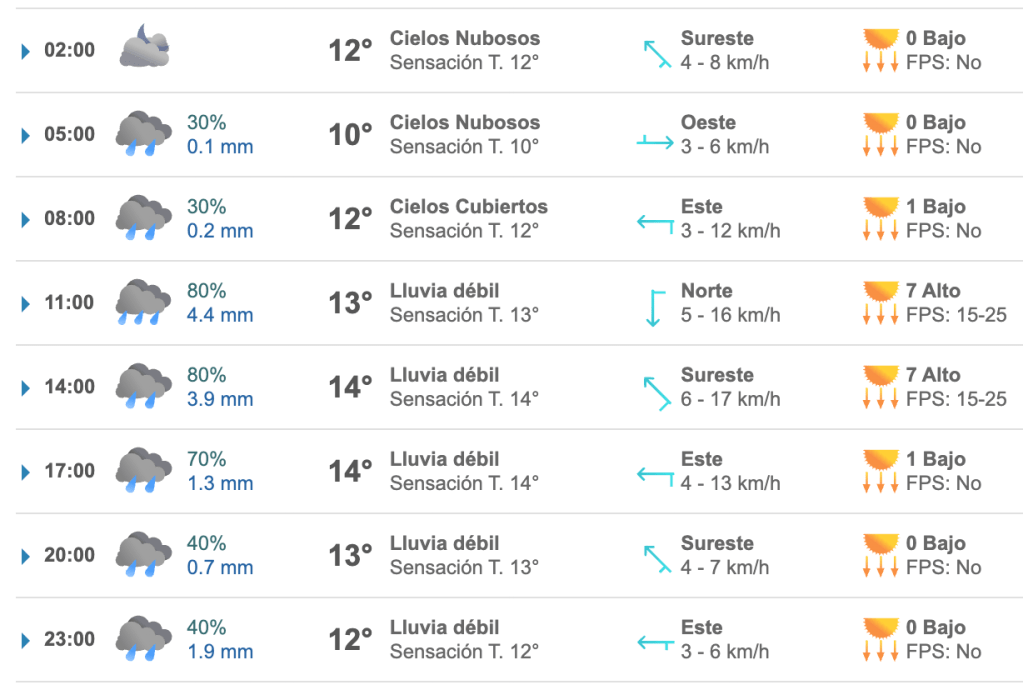The width and height of the screenshot is (1023, 685).
Task: Click the Norte wind arrow at 11:00
Action: (x=655, y=307)
